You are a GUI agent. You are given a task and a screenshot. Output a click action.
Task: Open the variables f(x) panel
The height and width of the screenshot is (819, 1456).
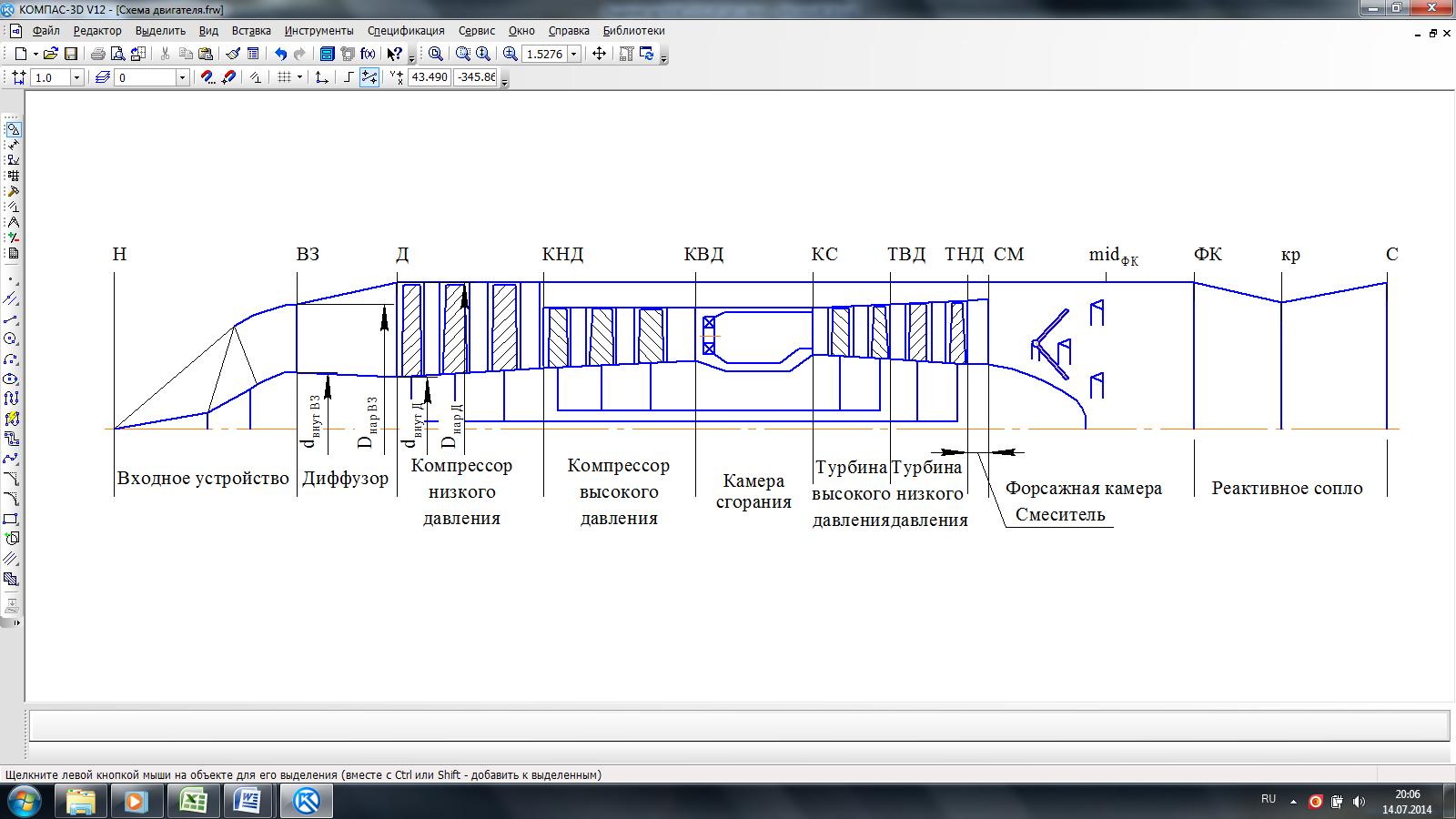tap(368, 54)
